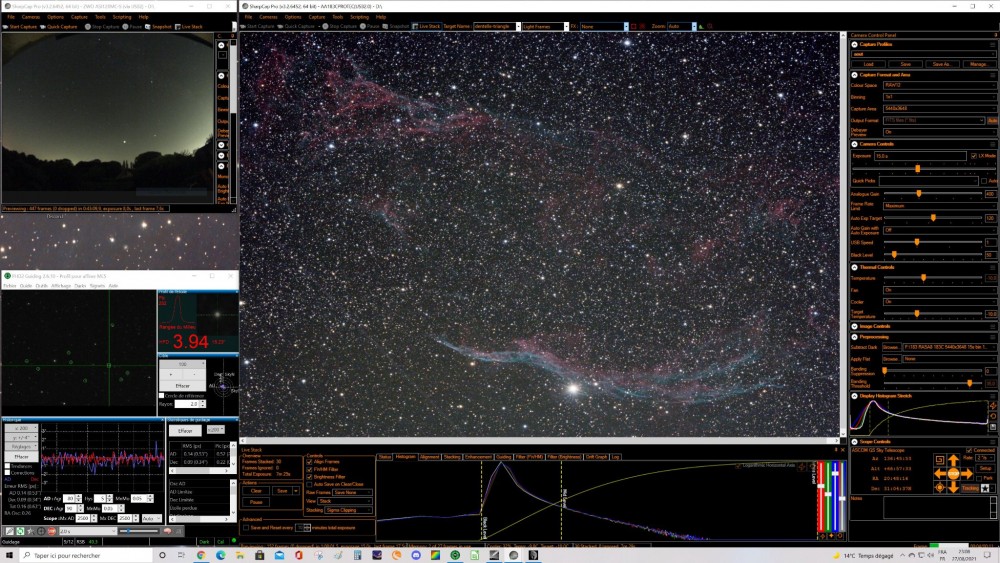This screenshot has width=1000, height=563.
Task: Click the Analogue Gain slider
Action: 934,193
